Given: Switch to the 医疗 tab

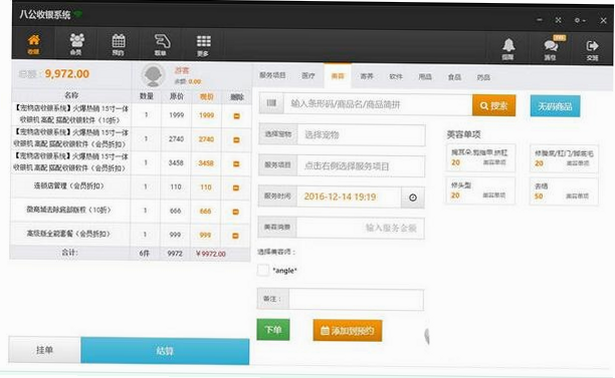Looking at the screenshot, I should (x=308, y=75).
